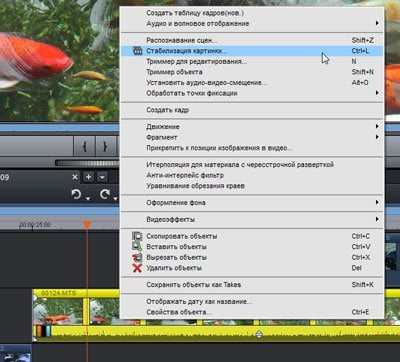
Task: Click the red X Delete objects icon
Action: (137, 268)
